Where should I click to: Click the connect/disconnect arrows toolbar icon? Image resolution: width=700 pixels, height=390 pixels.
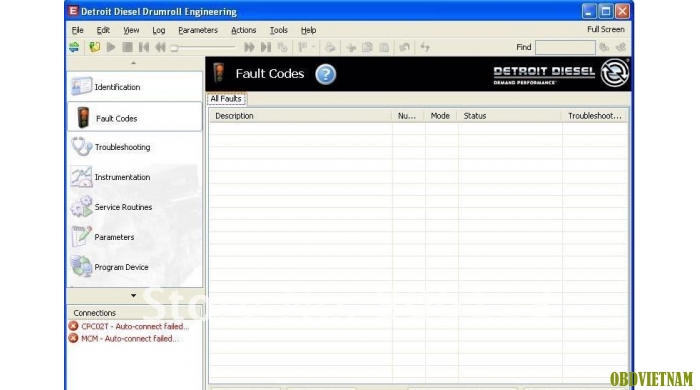click(x=74, y=47)
